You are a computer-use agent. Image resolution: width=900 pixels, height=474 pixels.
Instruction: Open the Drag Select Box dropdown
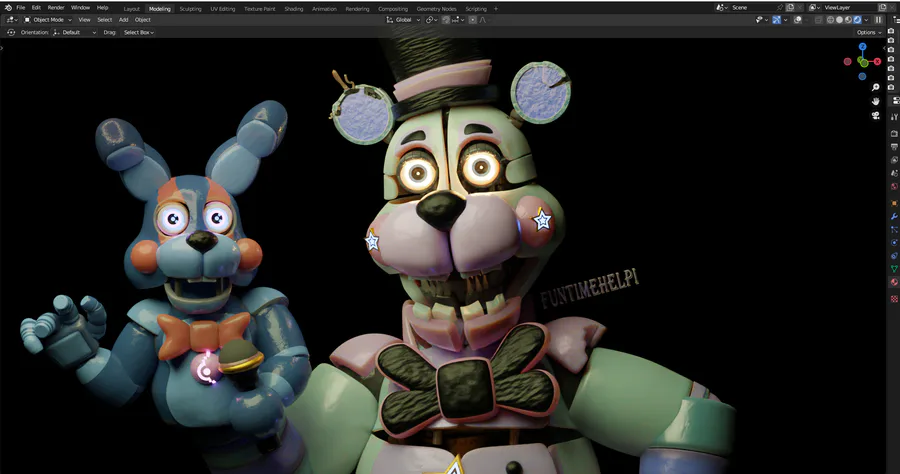click(139, 32)
